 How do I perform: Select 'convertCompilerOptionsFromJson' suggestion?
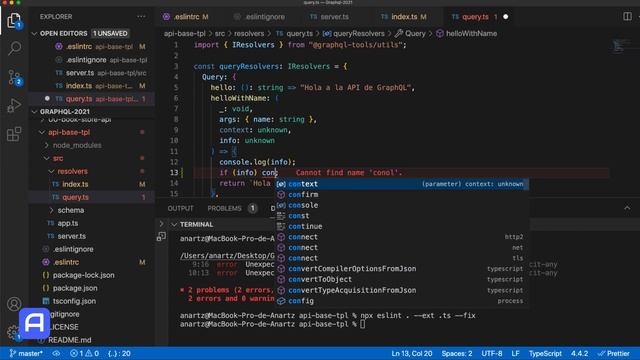coord(402,269)
